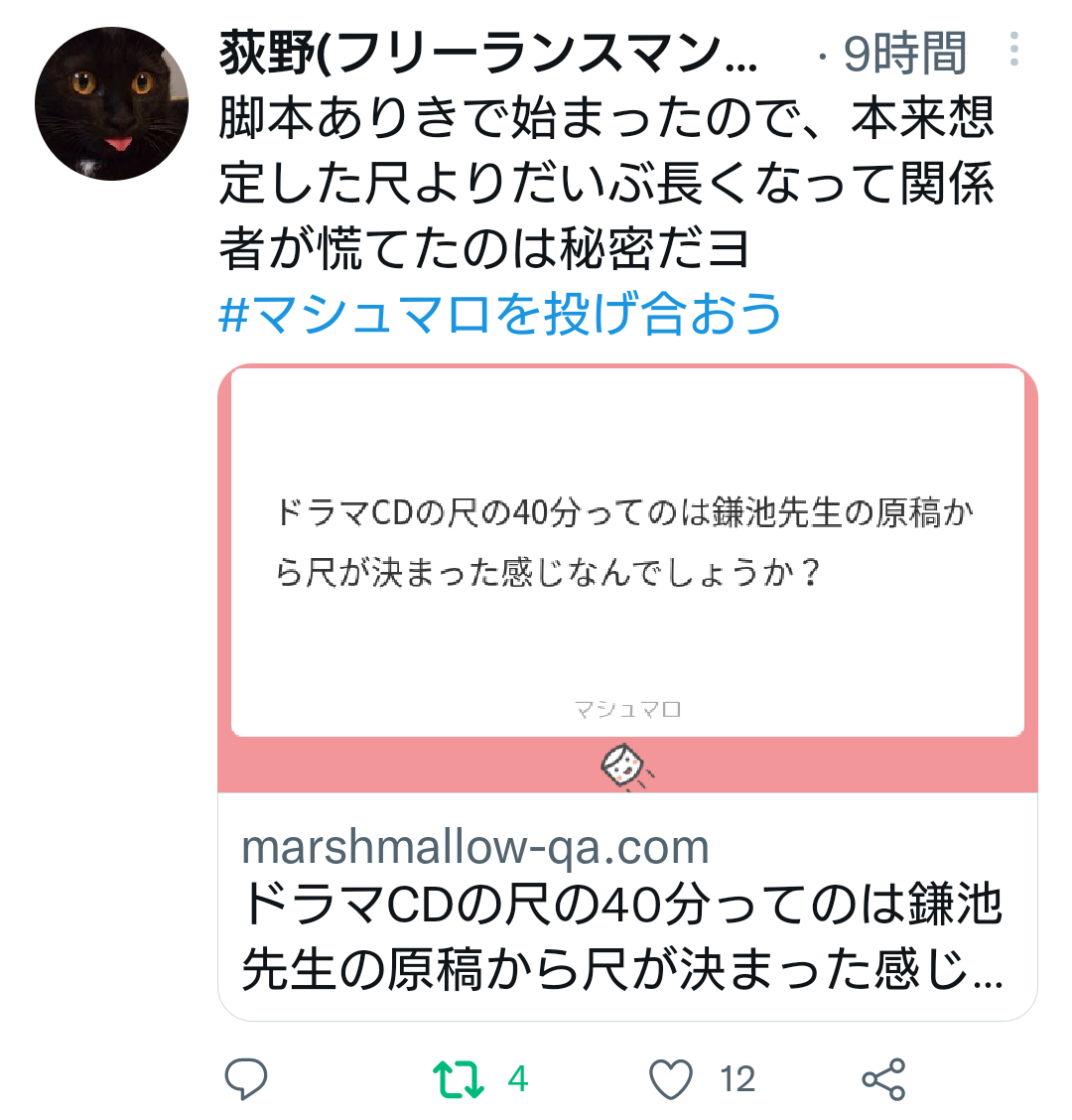
Task: Click the pink footer strip of card
Action: tap(627, 765)
